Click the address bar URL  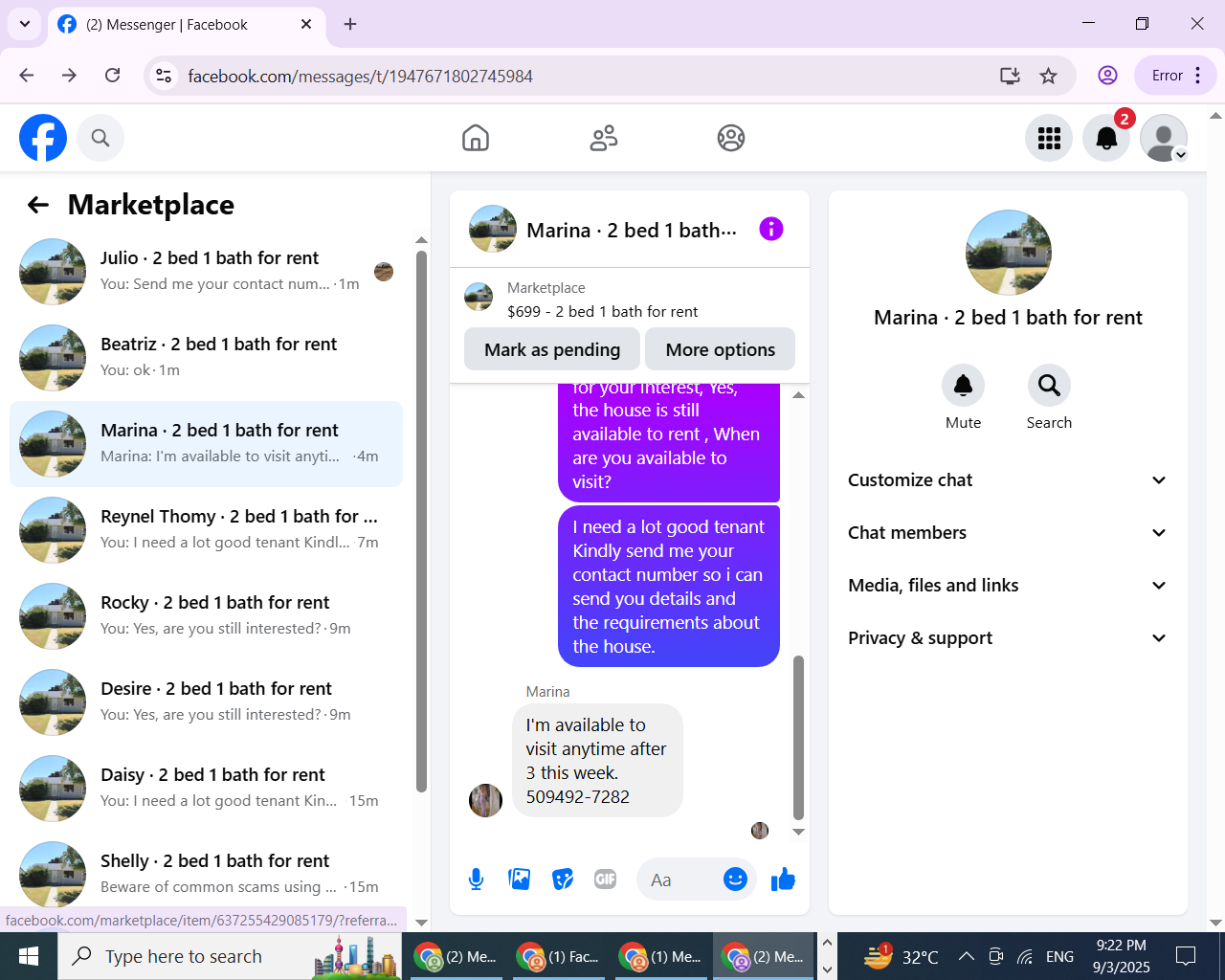coord(360,76)
